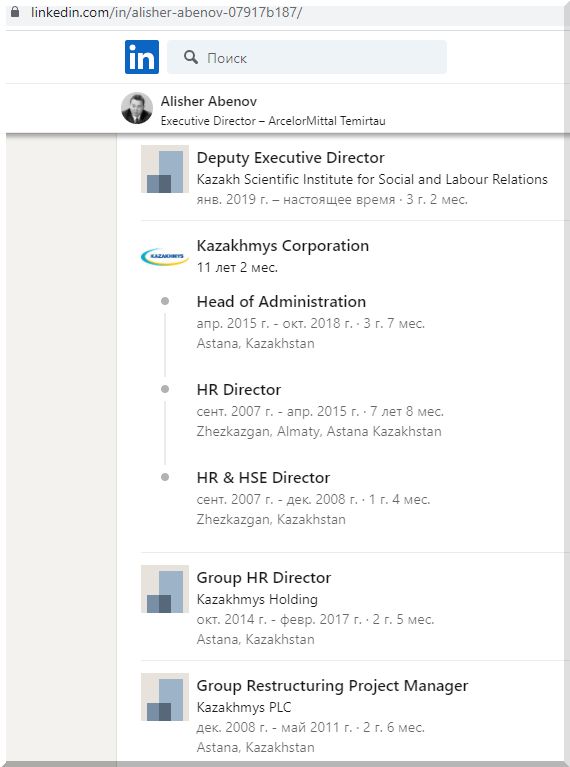Open the Kazakhmys Corporation company link
This screenshot has height=767, width=570.
tap(283, 246)
